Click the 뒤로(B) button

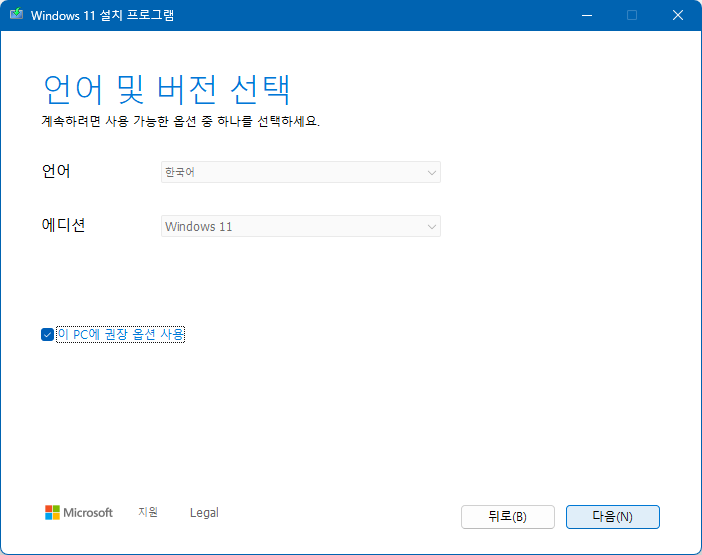click(x=508, y=517)
